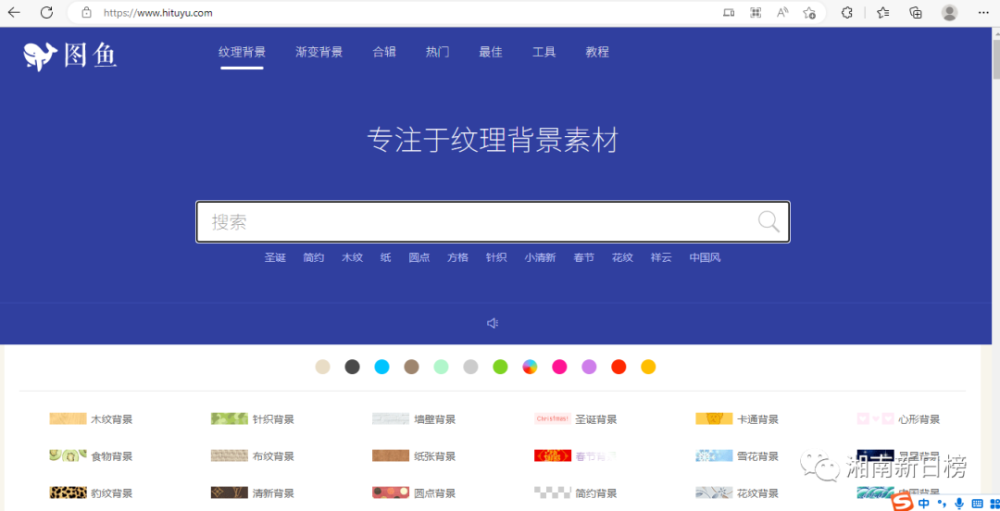Click the QR code icon in address bar
This screenshot has width=1000, height=511.
[x=756, y=12]
